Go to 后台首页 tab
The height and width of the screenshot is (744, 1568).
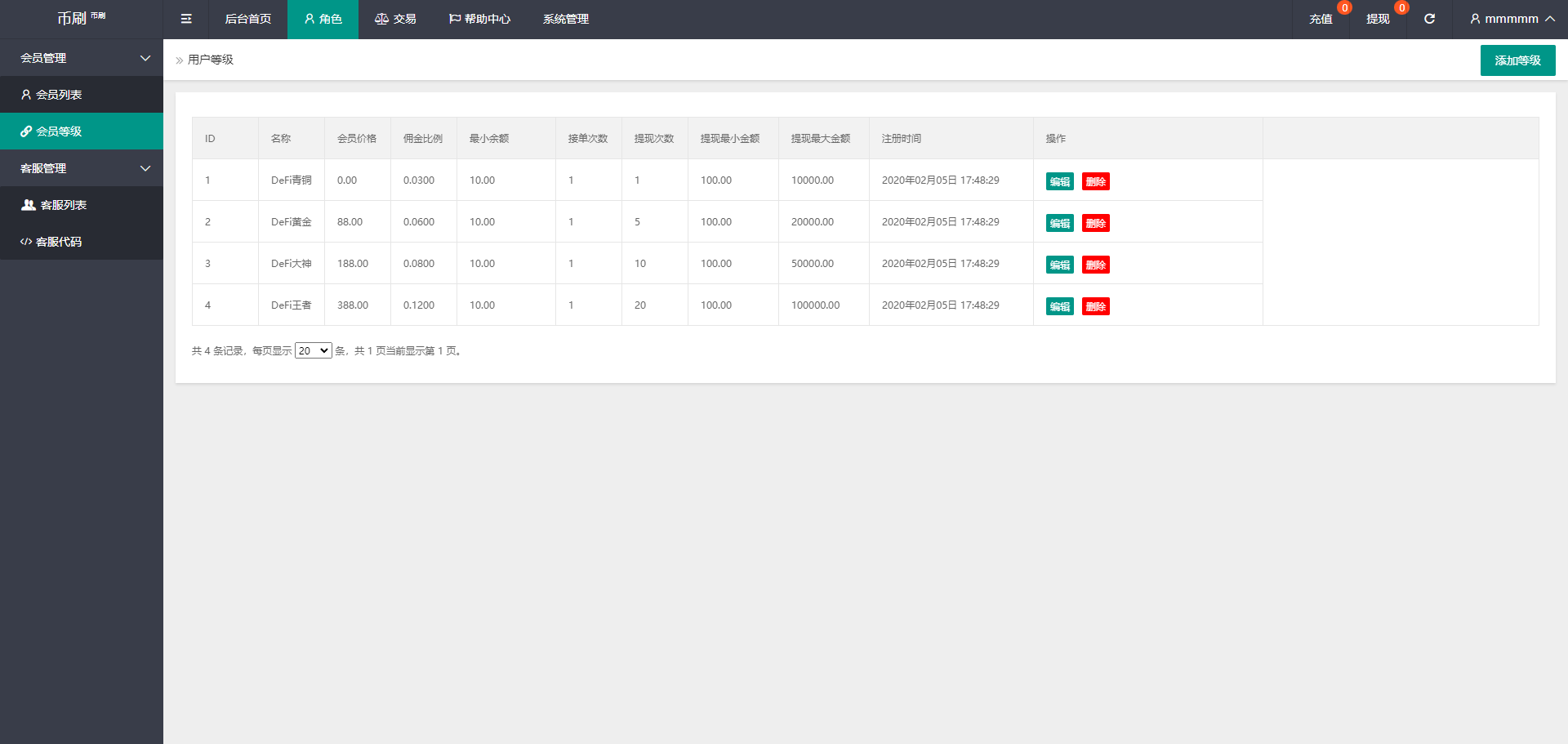tap(247, 19)
